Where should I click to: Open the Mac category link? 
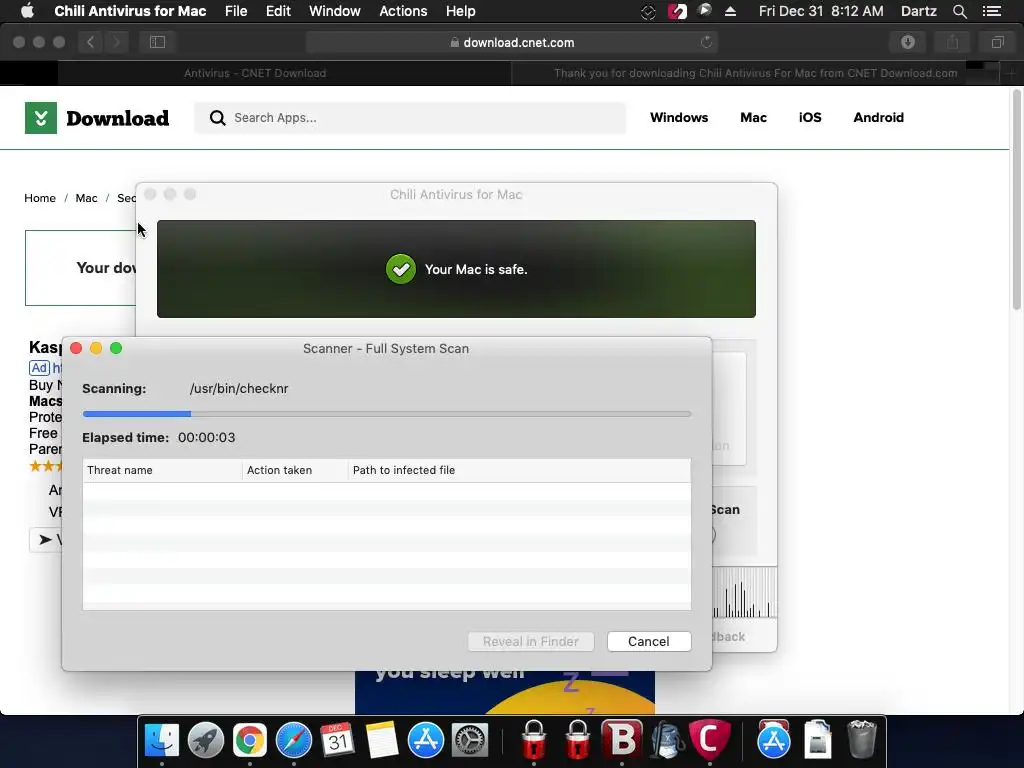(753, 118)
